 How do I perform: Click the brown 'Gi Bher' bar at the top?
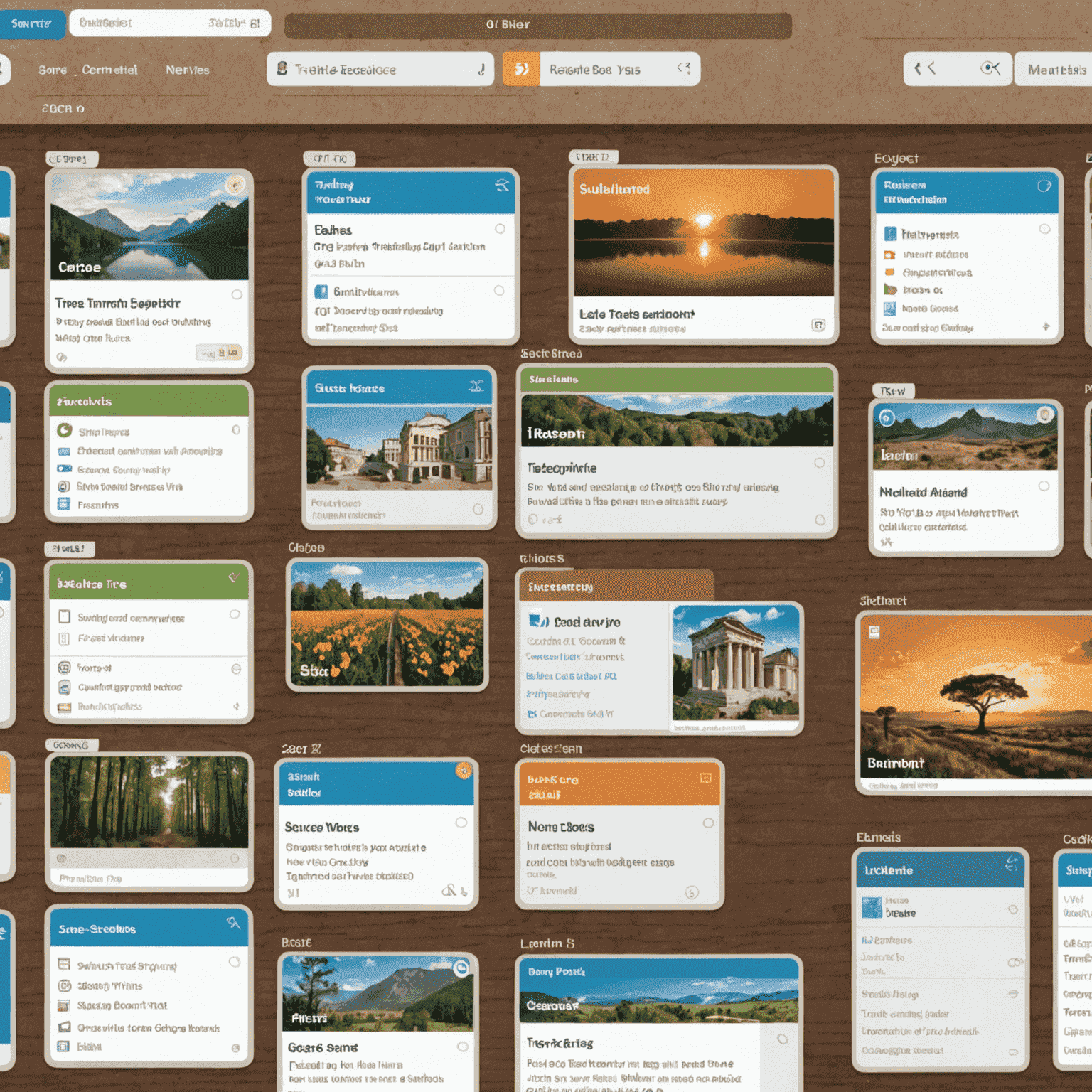[537, 25]
